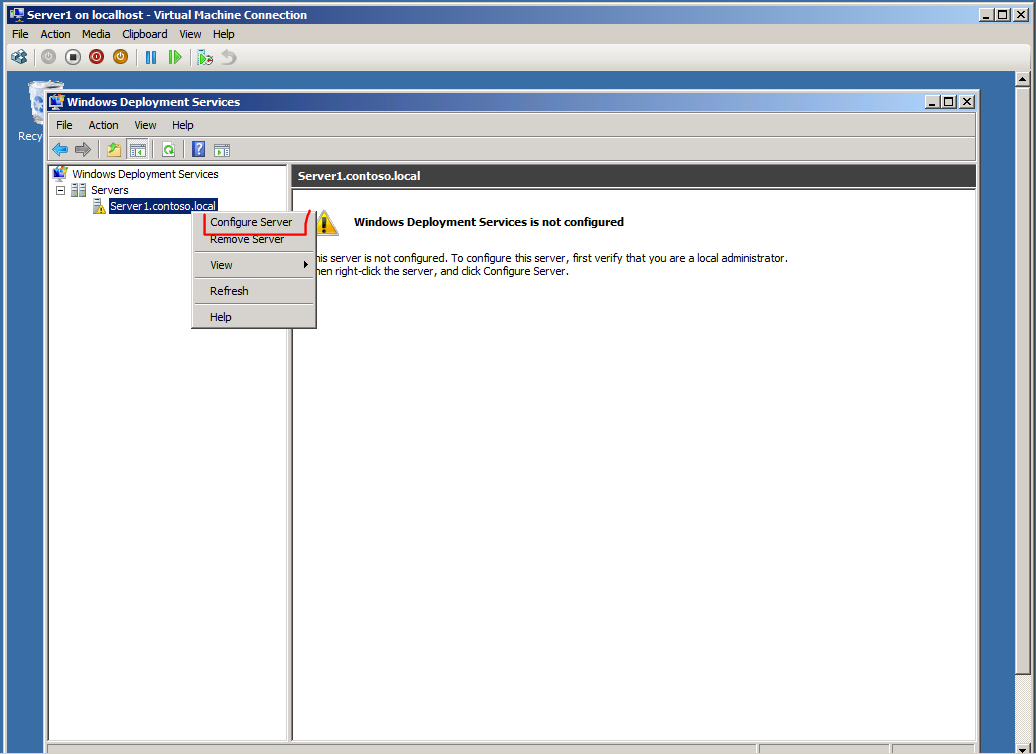Screen dimensions: 1036x754
Task: Click the VM Connection vertical scrollbar thumb
Action: click(x=1022, y=379)
